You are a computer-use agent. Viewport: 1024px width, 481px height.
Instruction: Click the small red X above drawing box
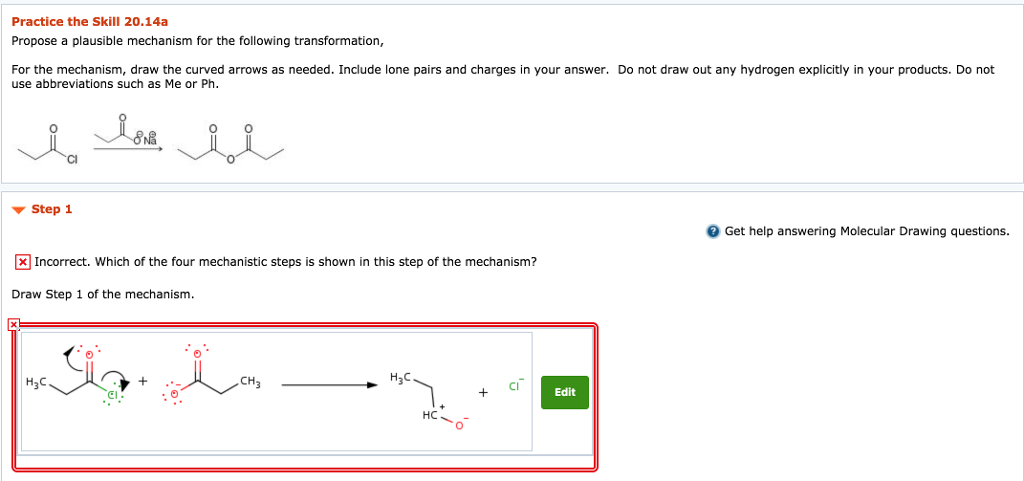click(13, 325)
